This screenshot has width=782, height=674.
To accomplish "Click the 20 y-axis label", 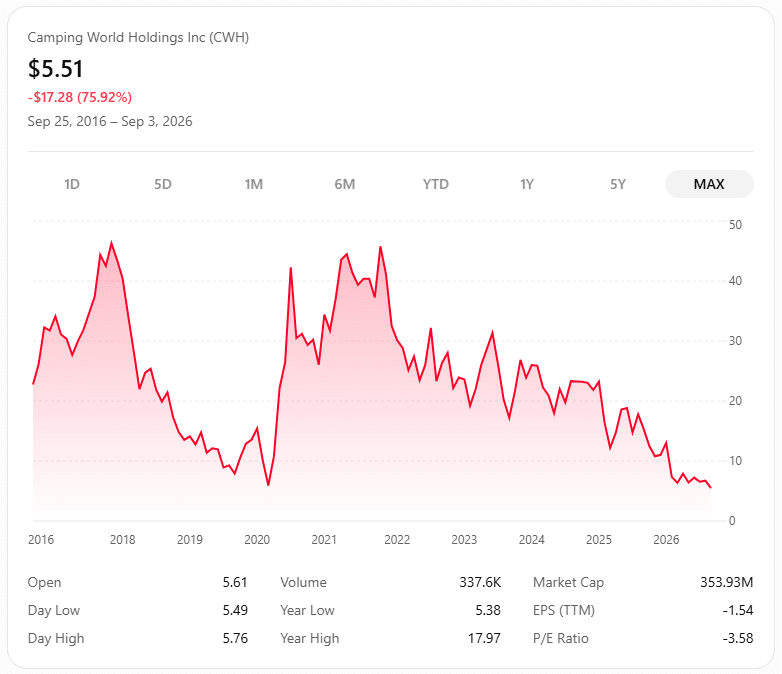I will (736, 401).
